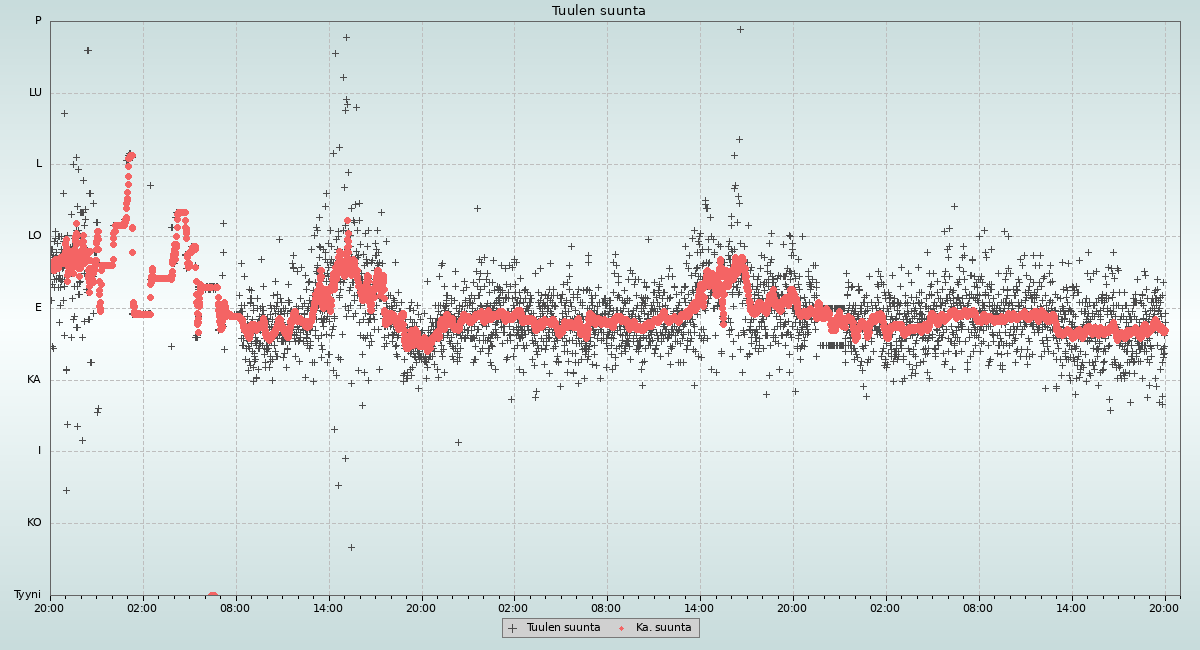Select the 'E' direction label on the Y-axis
The width and height of the screenshot is (1200, 650).
(39, 308)
